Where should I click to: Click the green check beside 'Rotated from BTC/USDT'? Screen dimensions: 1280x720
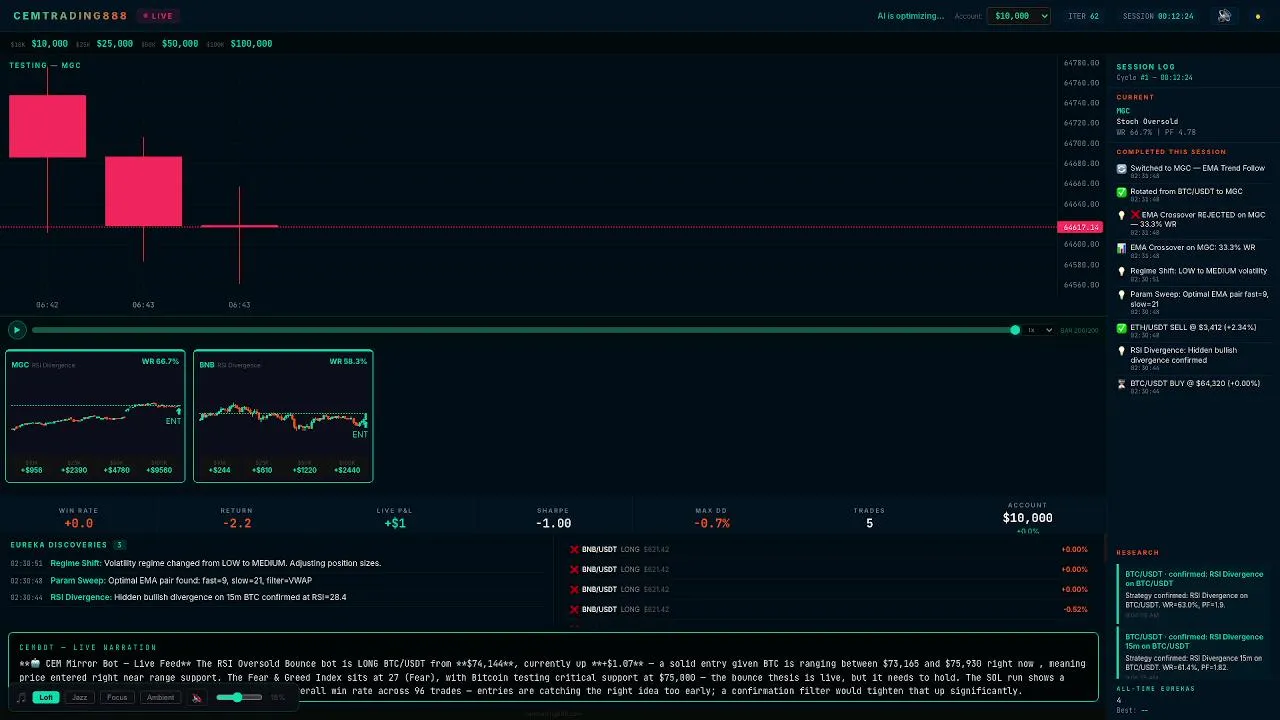coord(1122,192)
